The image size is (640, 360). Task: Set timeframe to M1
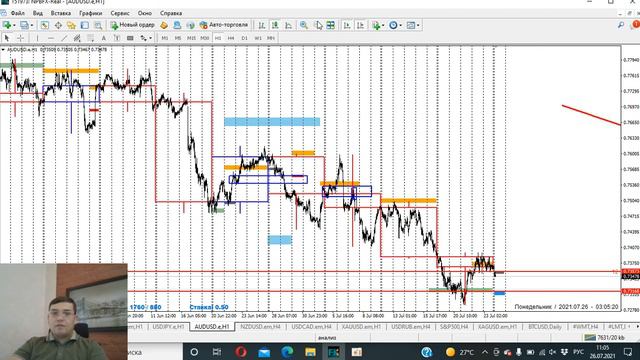(x=164, y=38)
